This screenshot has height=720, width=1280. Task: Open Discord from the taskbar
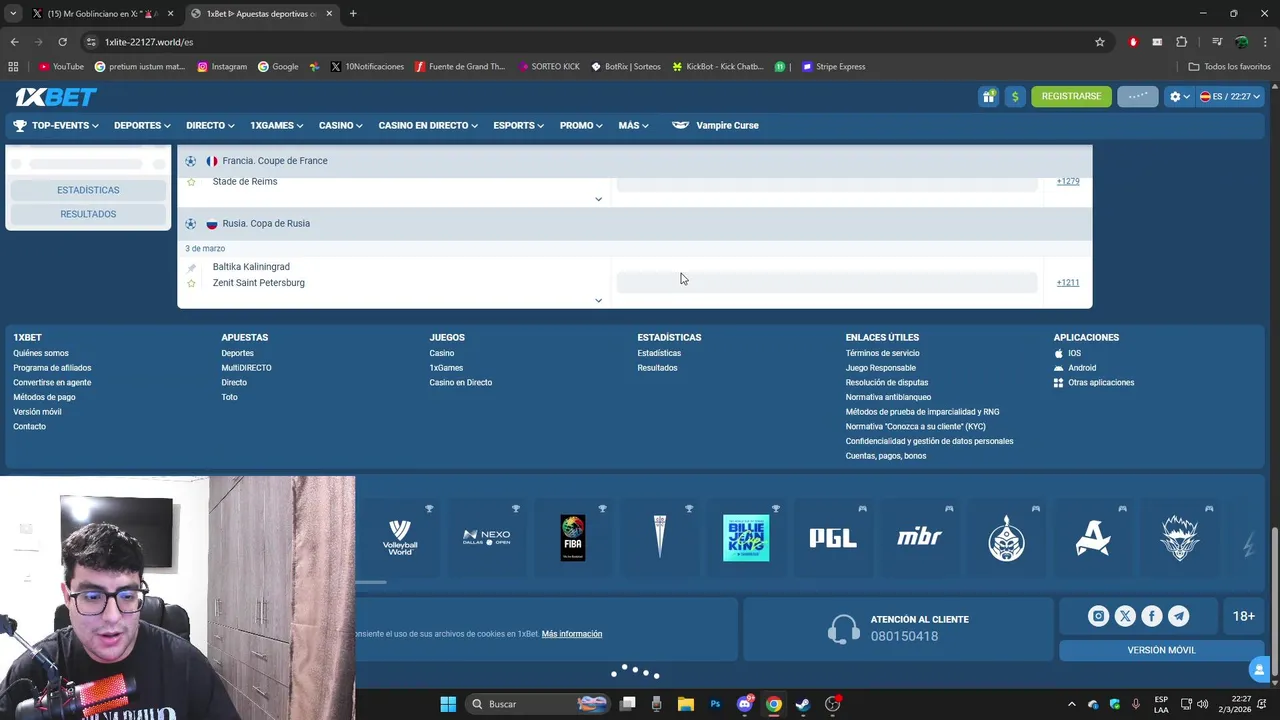(744, 704)
